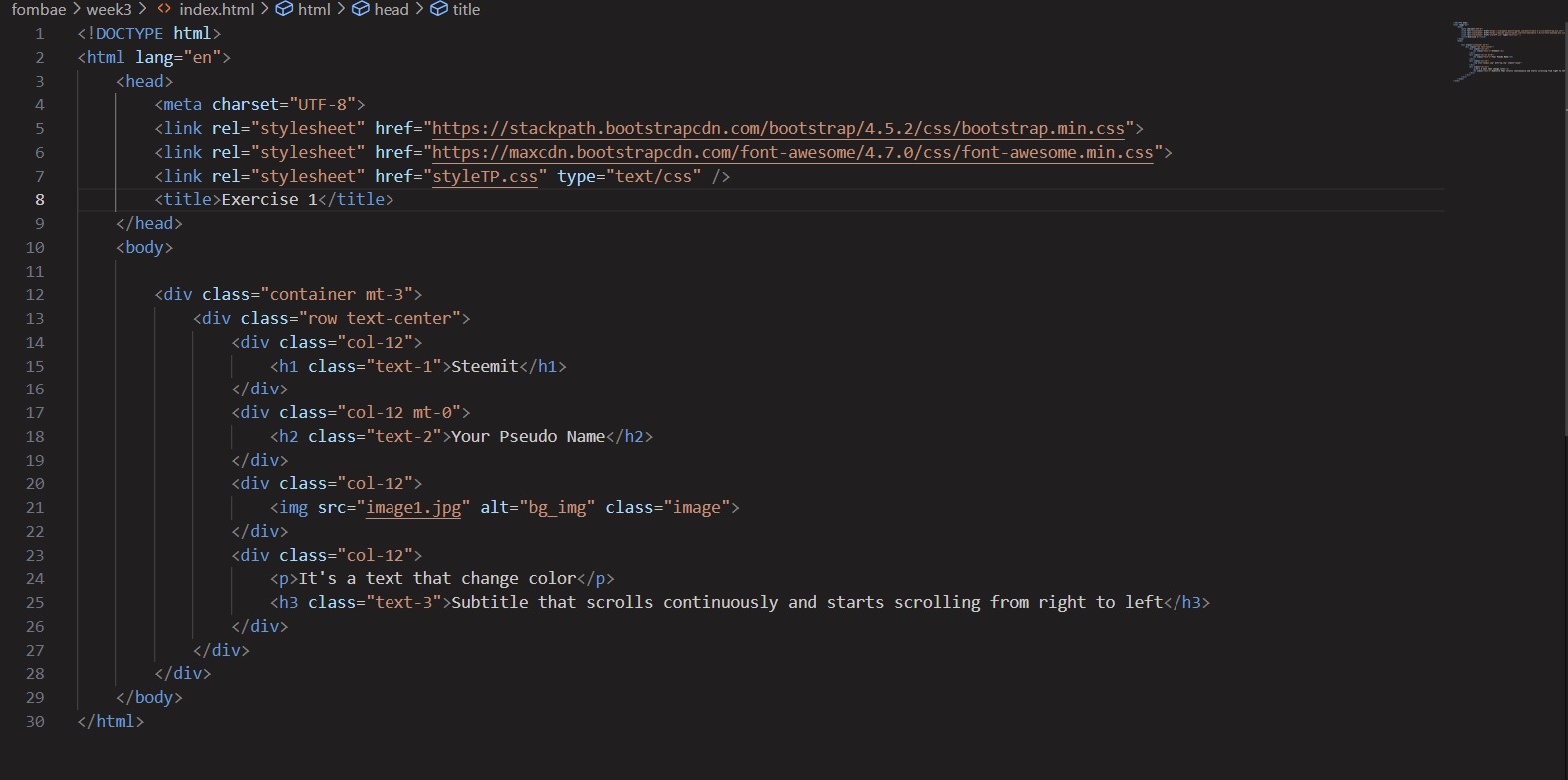The height and width of the screenshot is (780, 1568).
Task: Click the index.html file icon in breadcrumbs
Action: (164, 9)
